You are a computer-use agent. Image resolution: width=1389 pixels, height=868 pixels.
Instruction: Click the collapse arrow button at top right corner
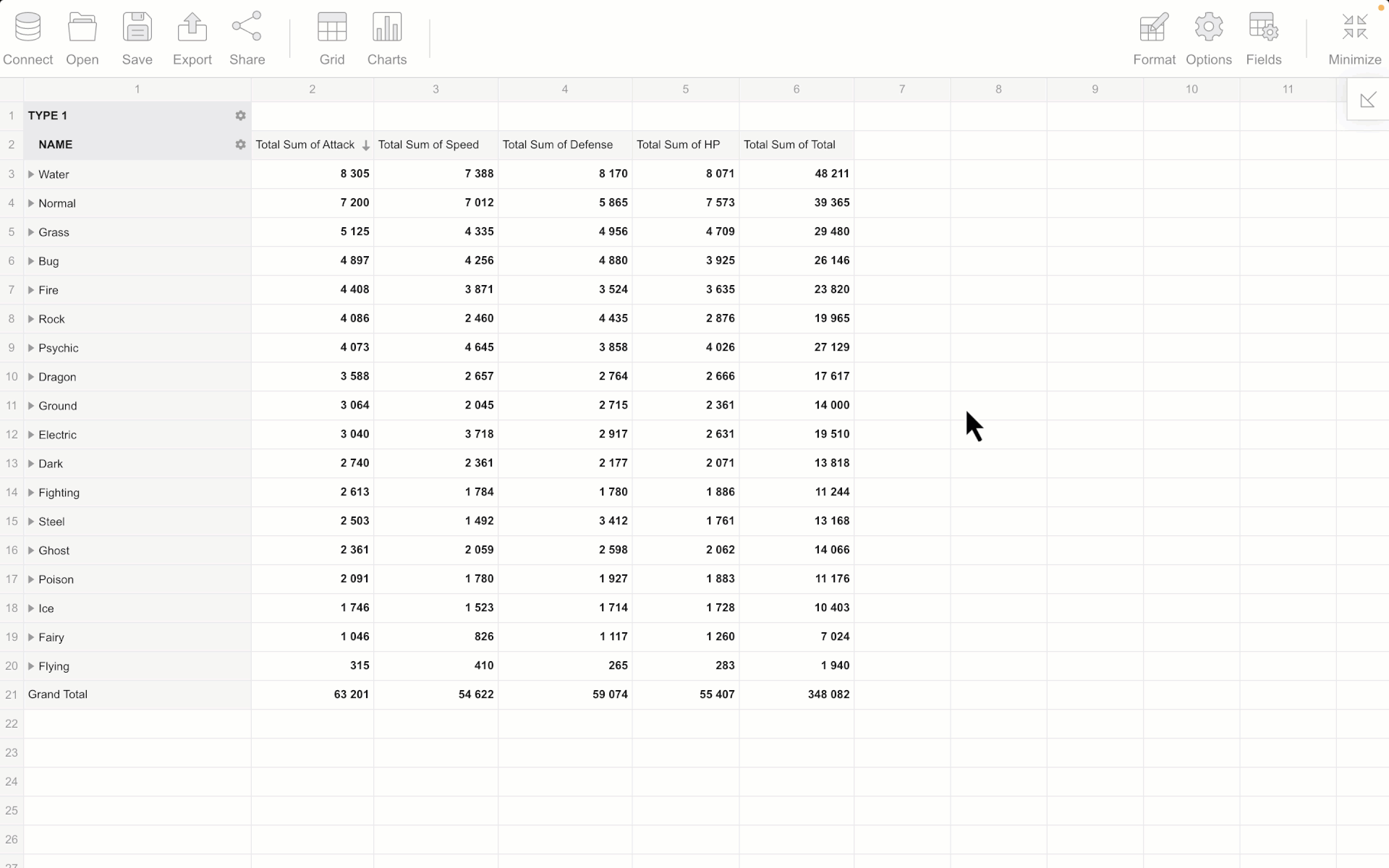pyautogui.click(x=1368, y=100)
